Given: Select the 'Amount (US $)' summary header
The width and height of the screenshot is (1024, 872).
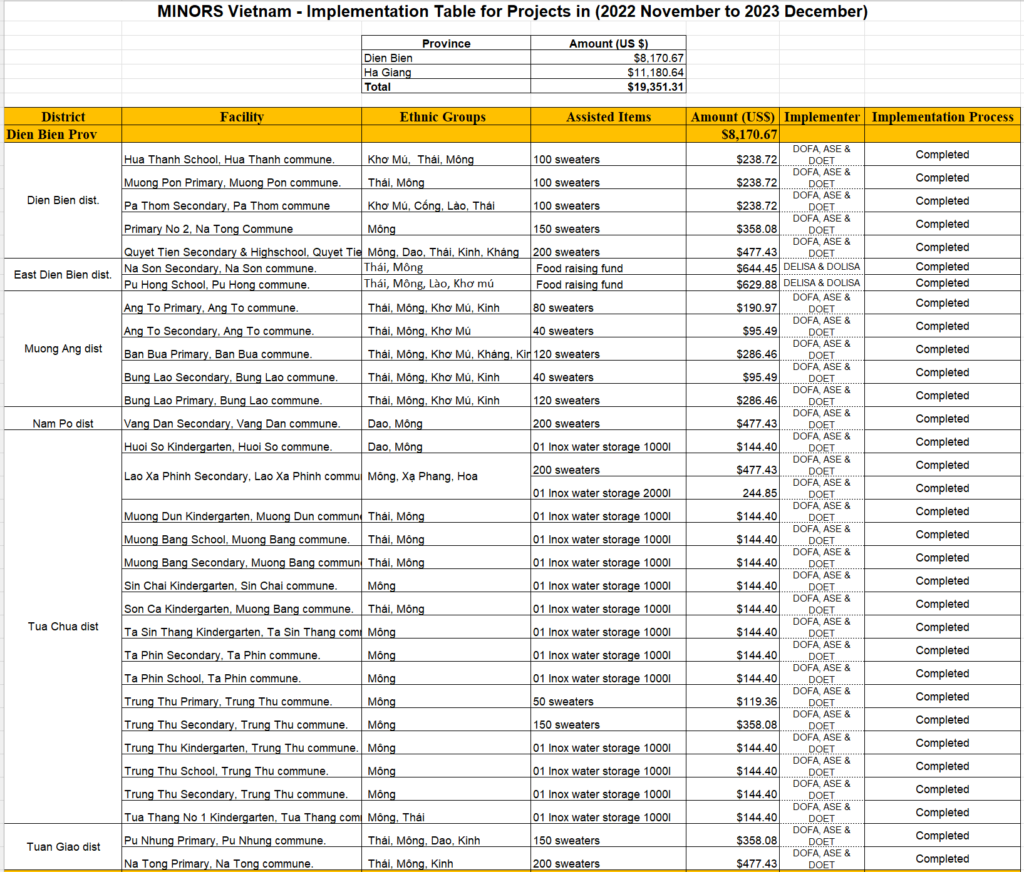Looking at the screenshot, I should point(608,43).
